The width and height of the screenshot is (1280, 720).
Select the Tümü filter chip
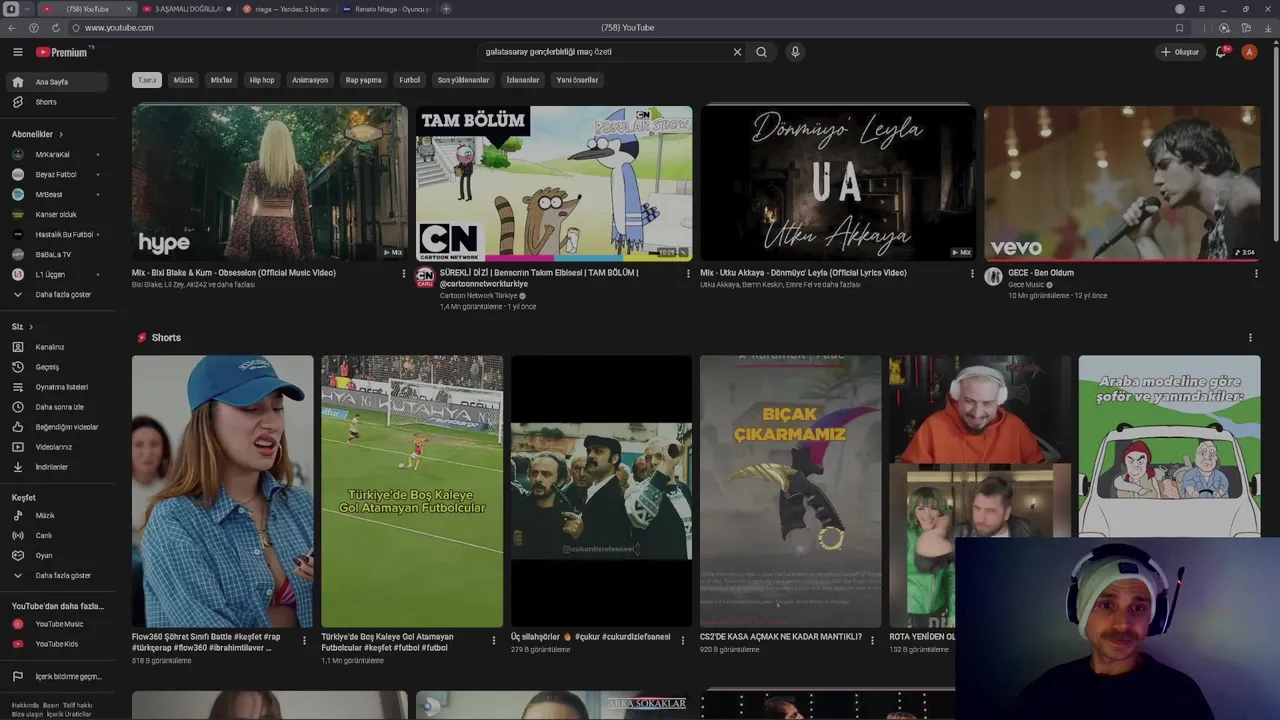(x=147, y=80)
